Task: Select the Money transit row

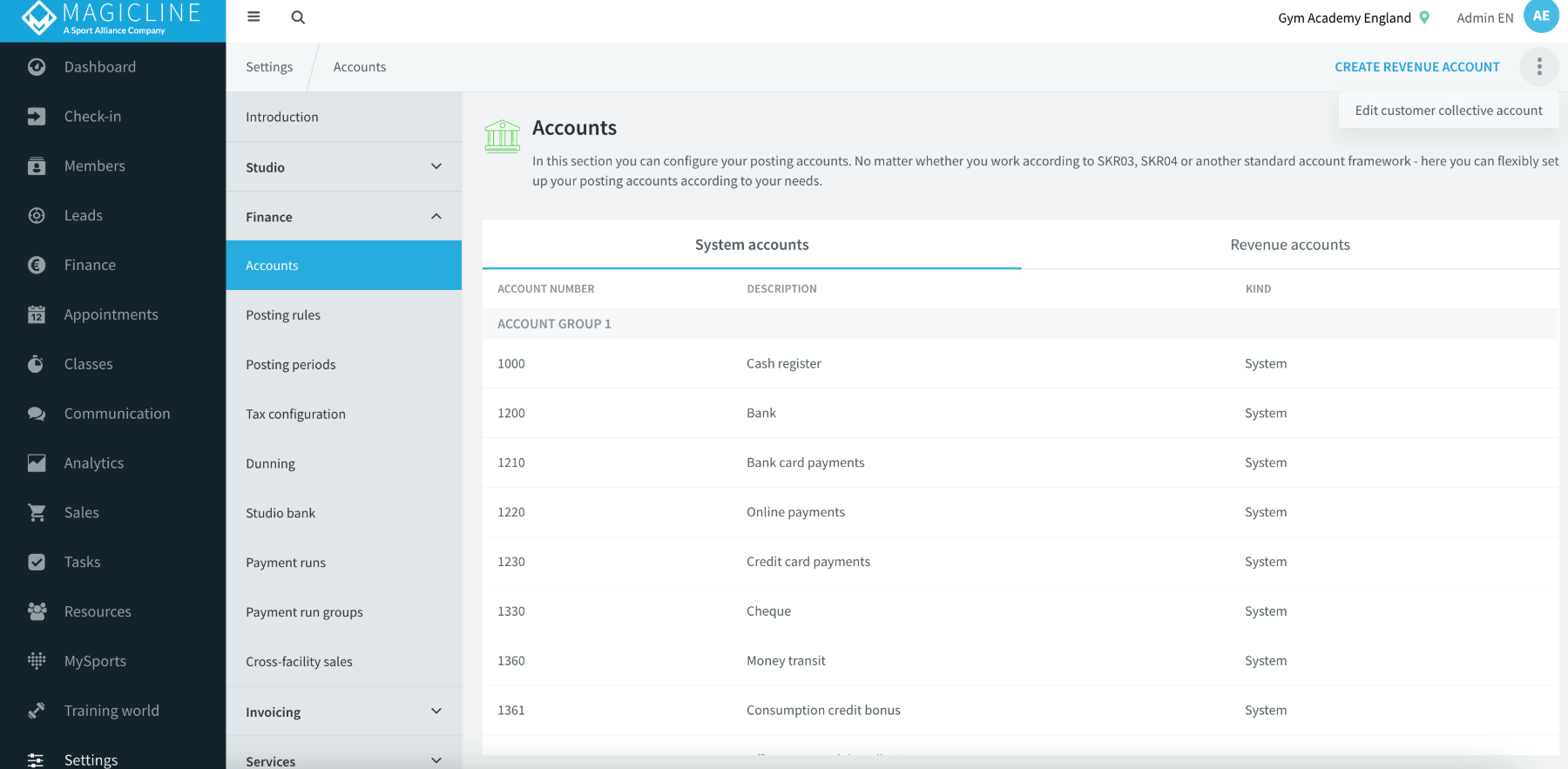Action: pyautogui.click(x=1021, y=662)
